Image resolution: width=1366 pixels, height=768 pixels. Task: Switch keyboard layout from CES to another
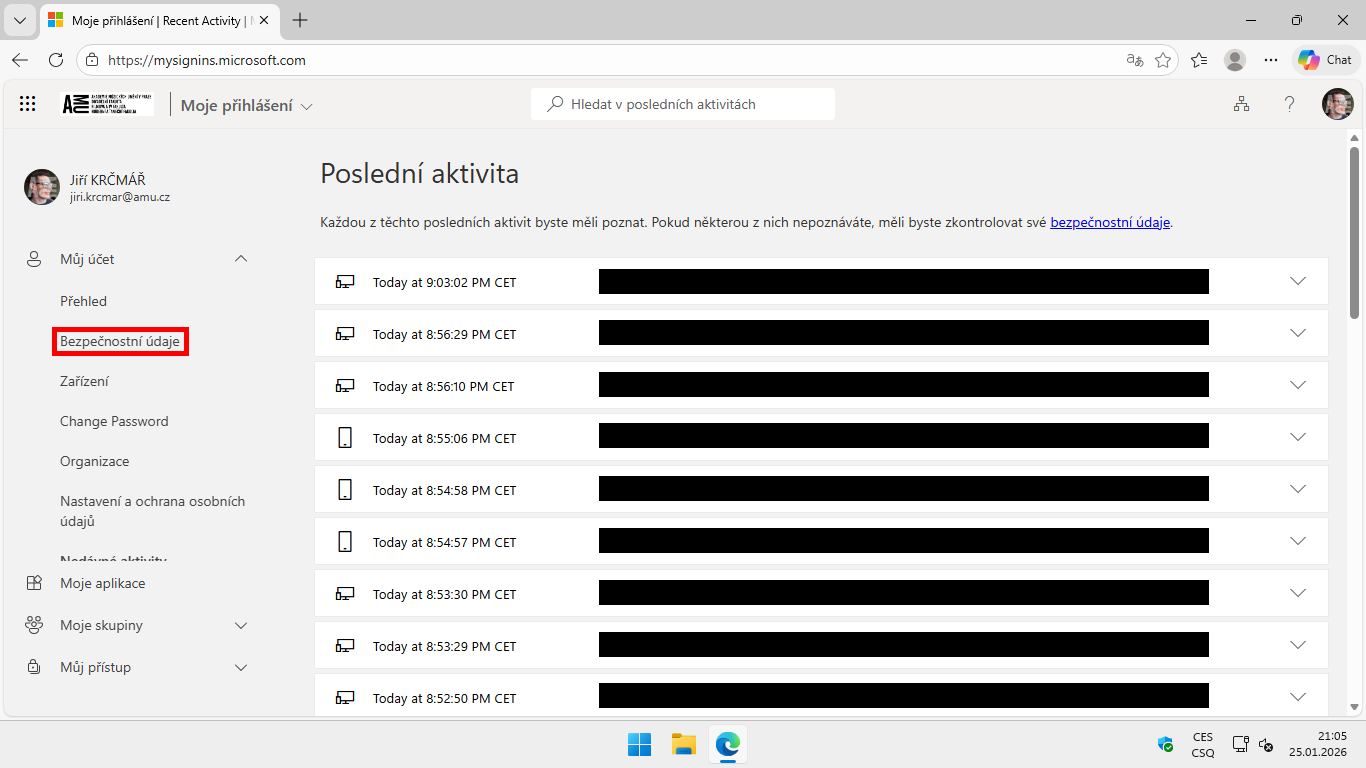click(1201, 744)
